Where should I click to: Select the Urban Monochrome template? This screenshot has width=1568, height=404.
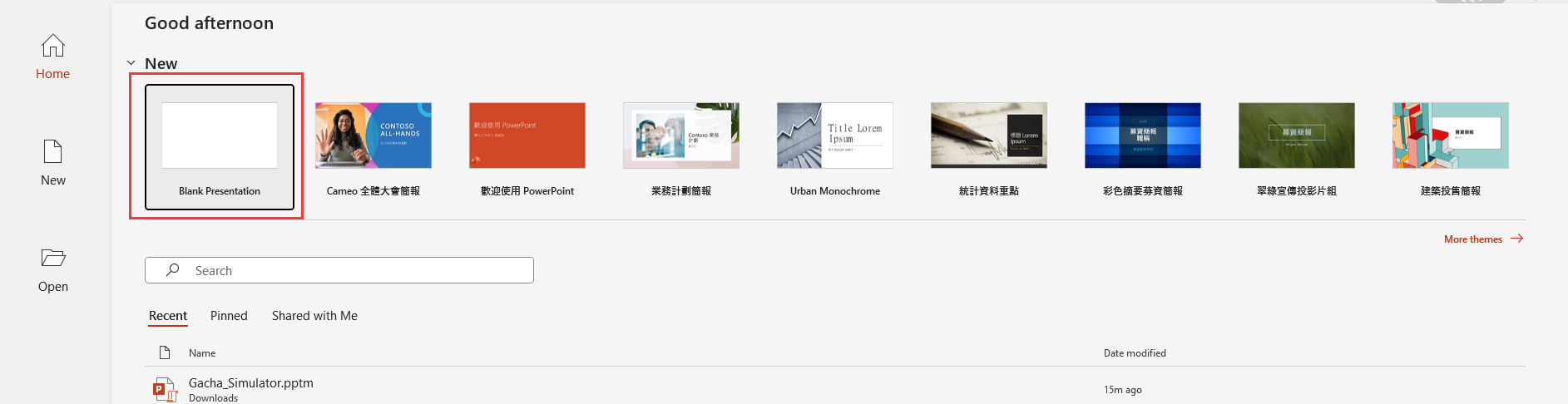[835, 135]
